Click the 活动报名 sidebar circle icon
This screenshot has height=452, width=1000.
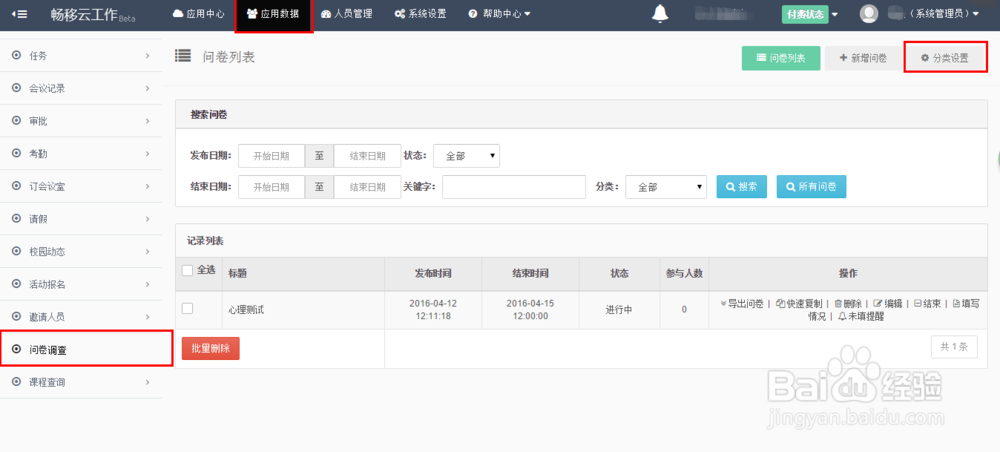17,284
